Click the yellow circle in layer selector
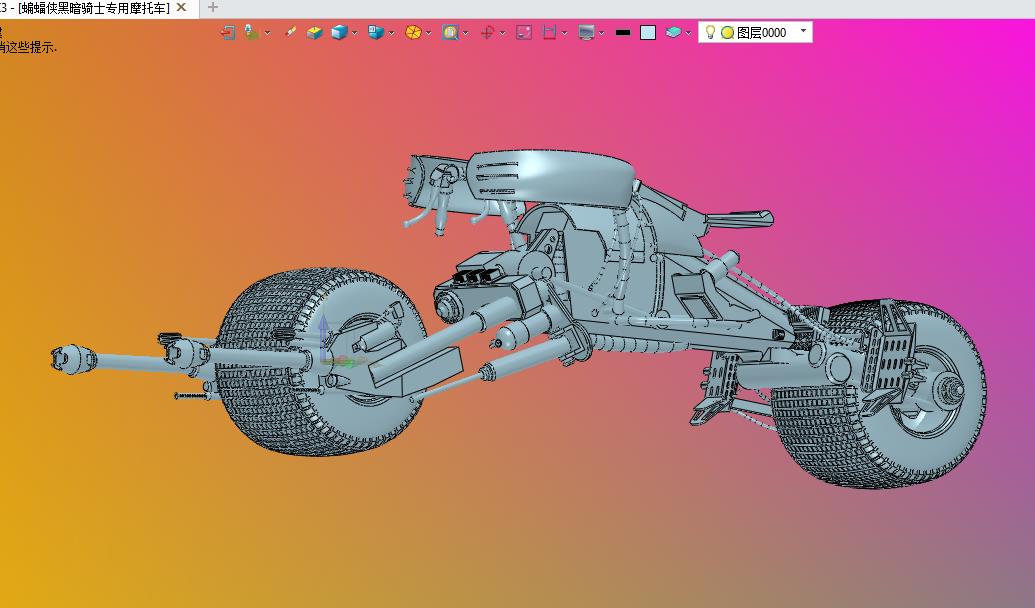The width and height of the screenshot is (1035, 608). pos(727,32)
